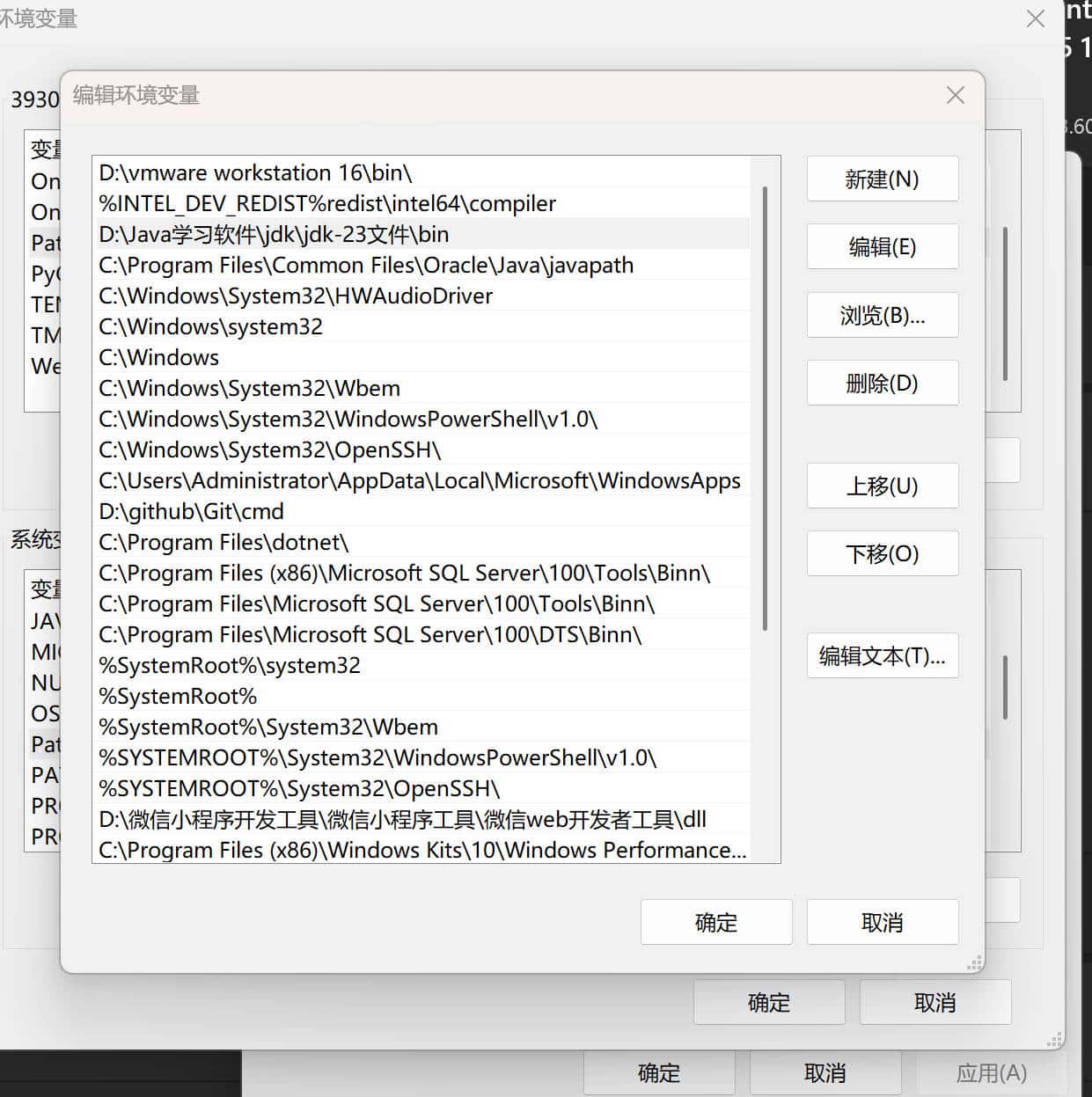
Task: Move entry up with 上移(U)
Action: (x=882, y=486)
